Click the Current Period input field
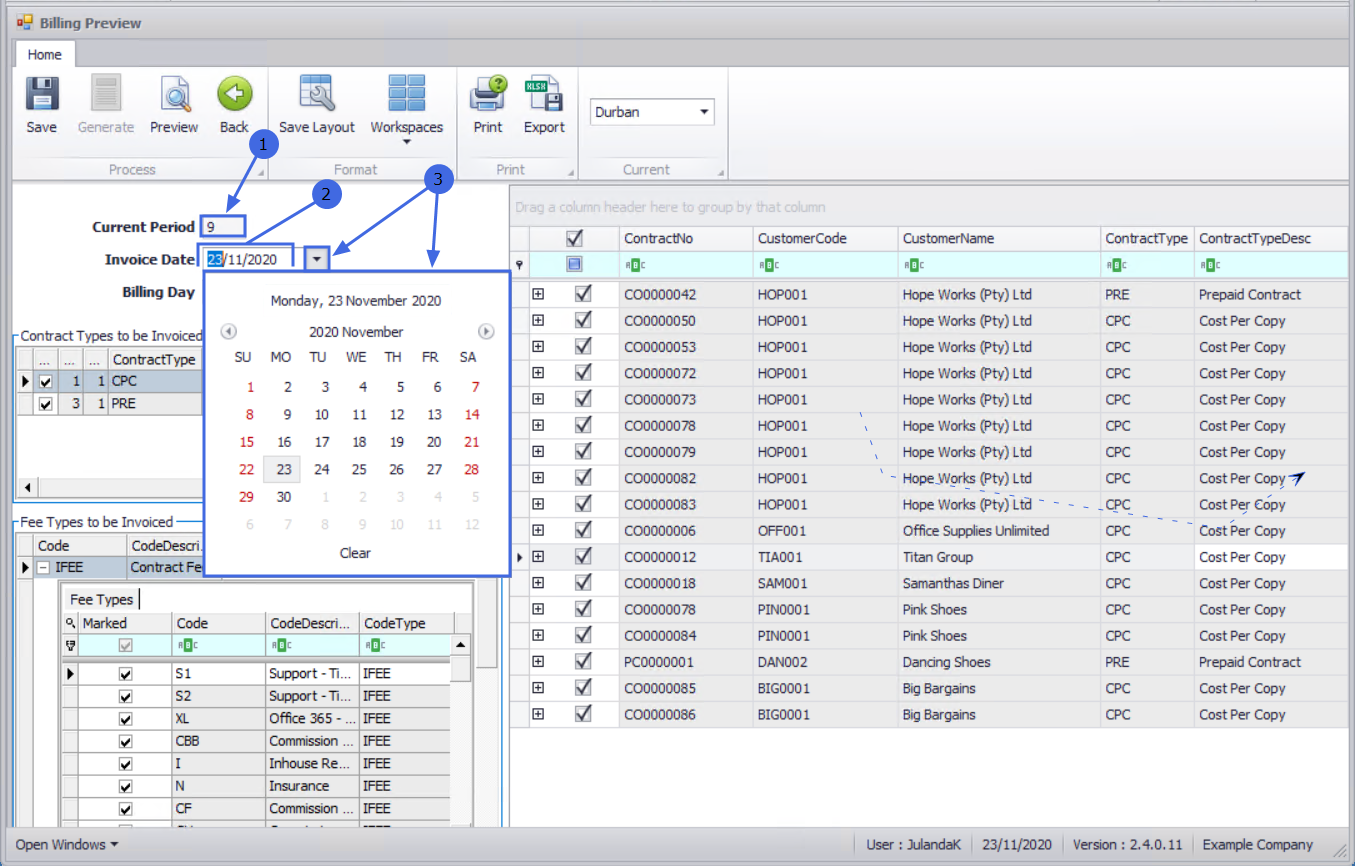Screen dimensions: 1355x866 tap(222, 227)
